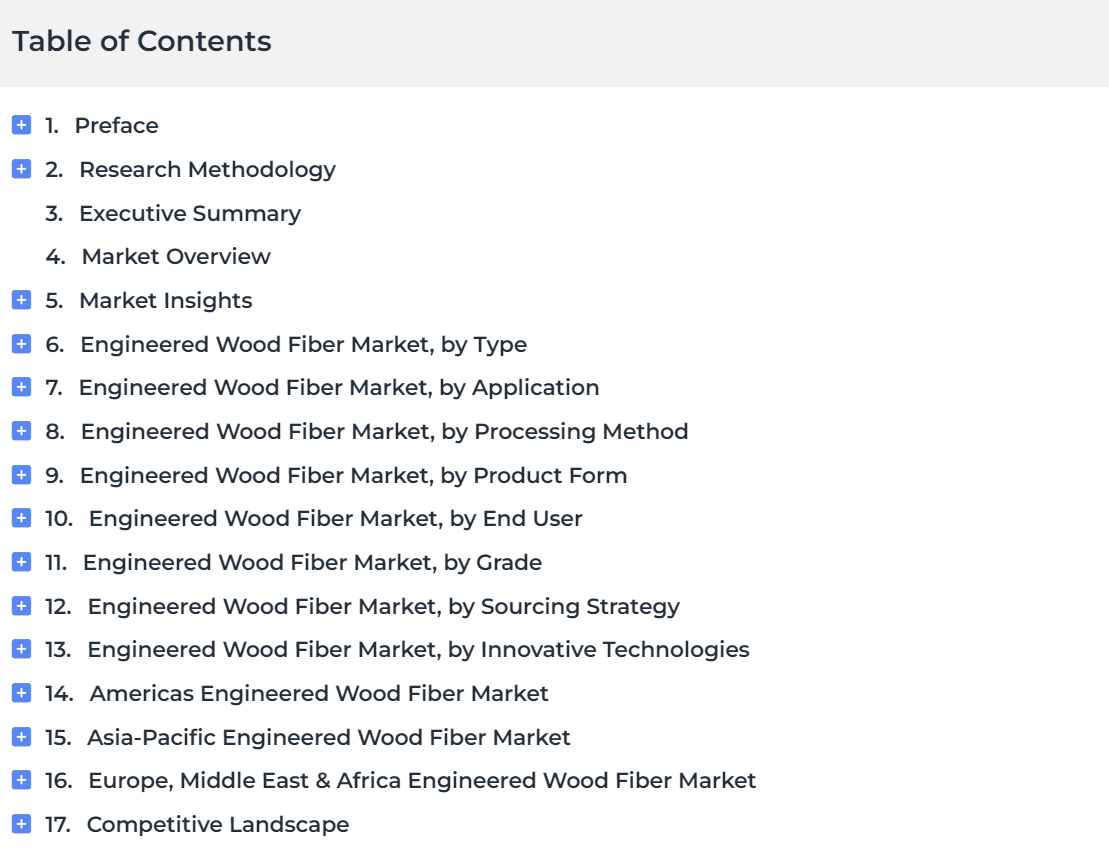Expand the Preface section plus icon
1109x851 pixels.
pos(21,125)
